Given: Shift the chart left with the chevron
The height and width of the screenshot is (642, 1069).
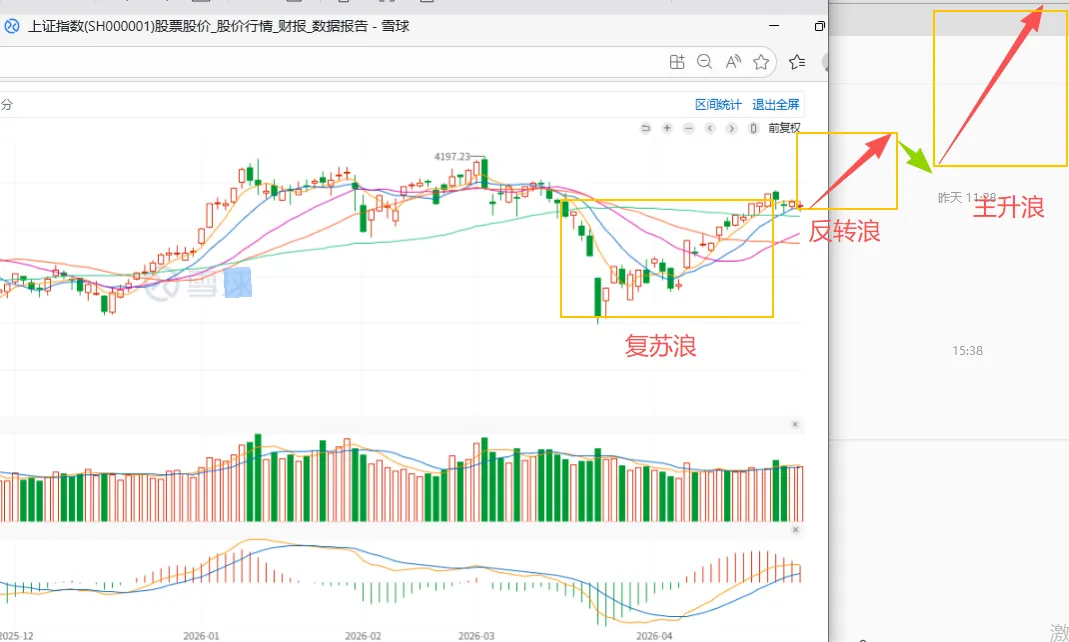Looking at the screenshot, I should pos(710,128).
